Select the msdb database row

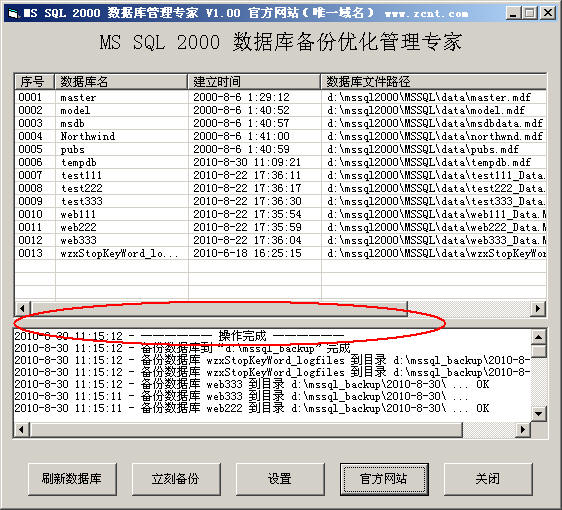[x=281, y=123]
